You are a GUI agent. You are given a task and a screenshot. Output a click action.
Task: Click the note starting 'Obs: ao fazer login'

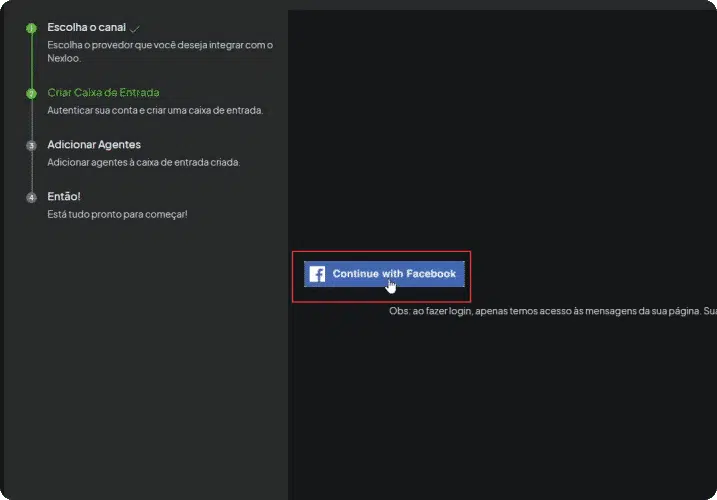coord(553,311)
